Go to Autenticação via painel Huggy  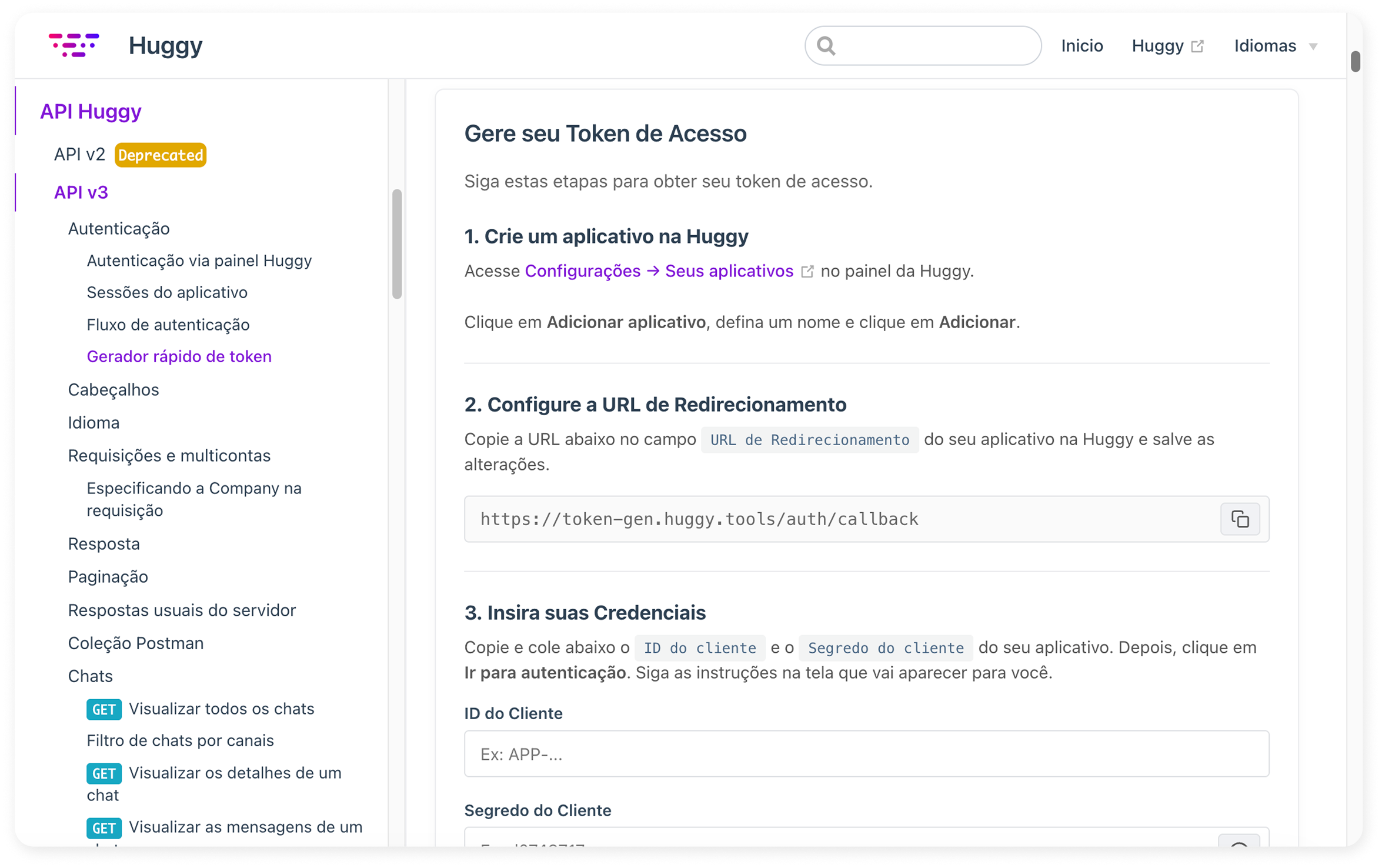(199, 261)
